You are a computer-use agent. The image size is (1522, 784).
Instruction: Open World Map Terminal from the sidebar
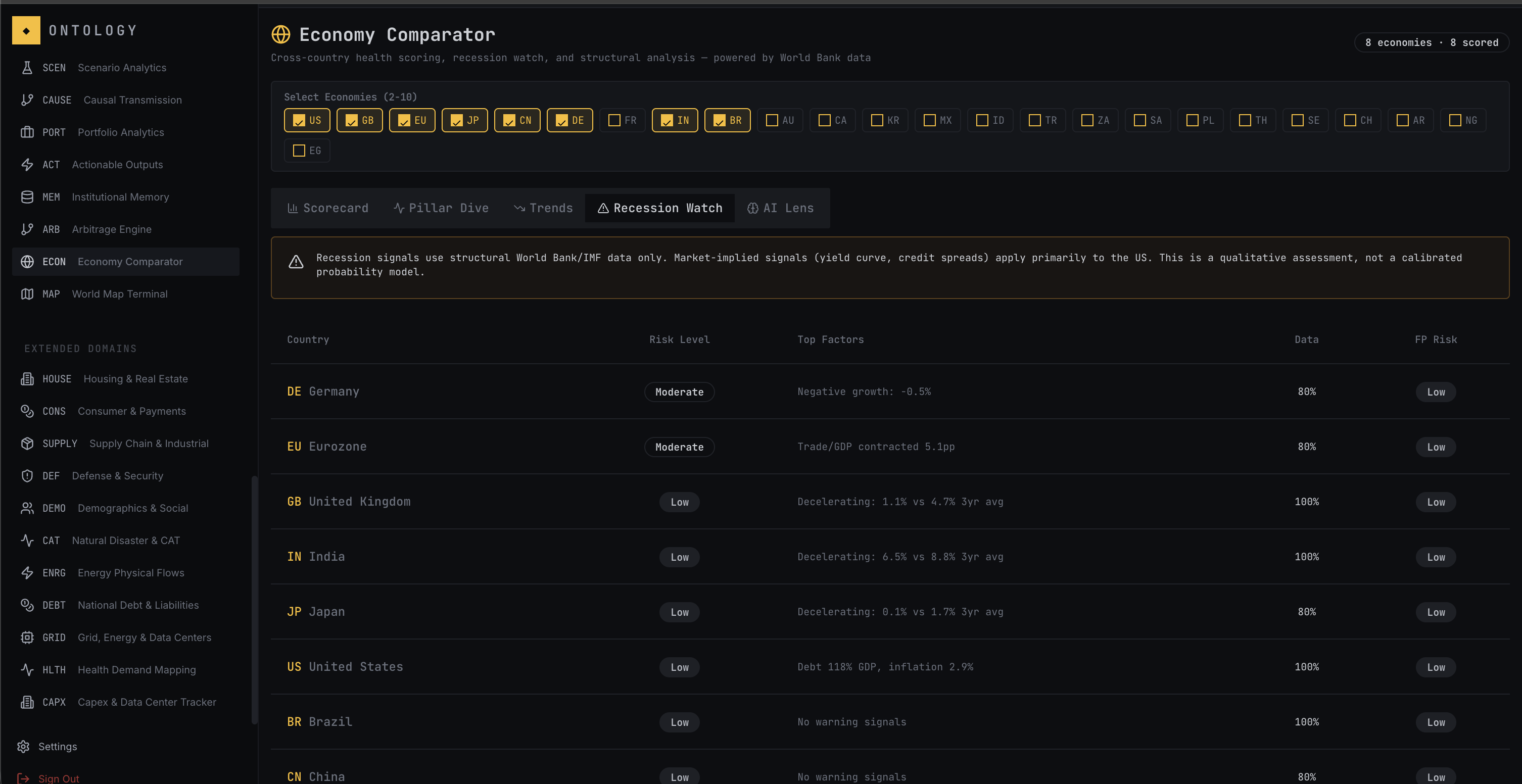[x=119, y=293]
